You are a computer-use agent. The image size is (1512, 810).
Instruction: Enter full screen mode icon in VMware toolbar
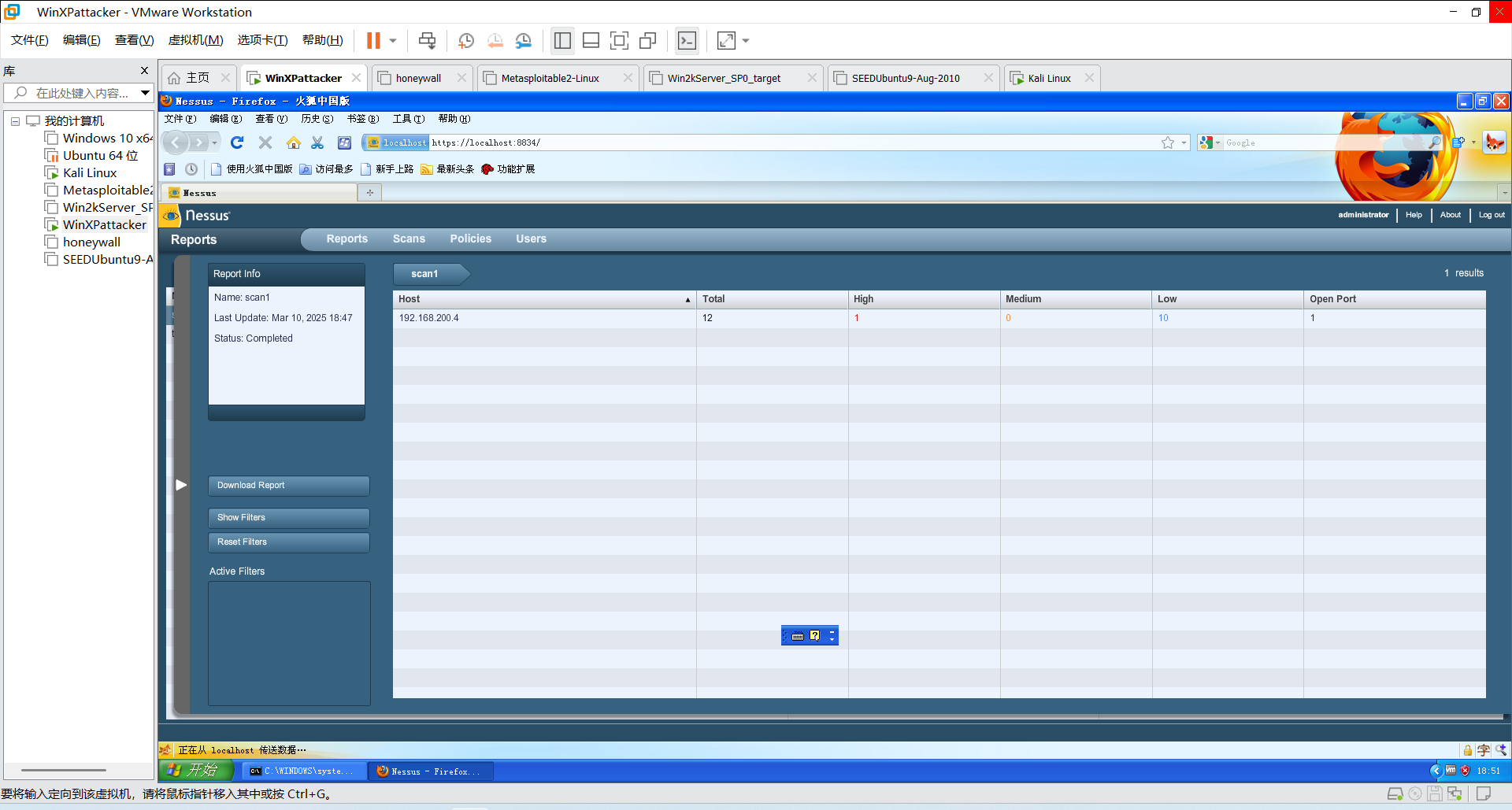click(620, 40)
